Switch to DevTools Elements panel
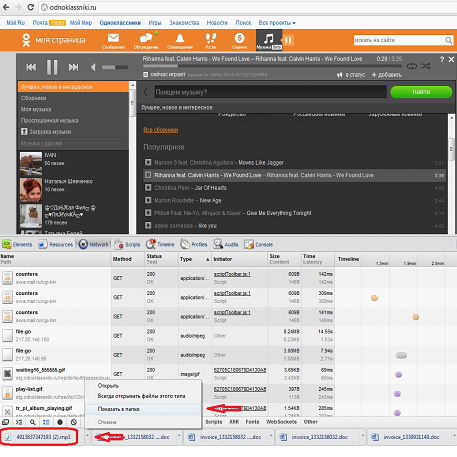 pyautogui.click(x=18, y=244)
